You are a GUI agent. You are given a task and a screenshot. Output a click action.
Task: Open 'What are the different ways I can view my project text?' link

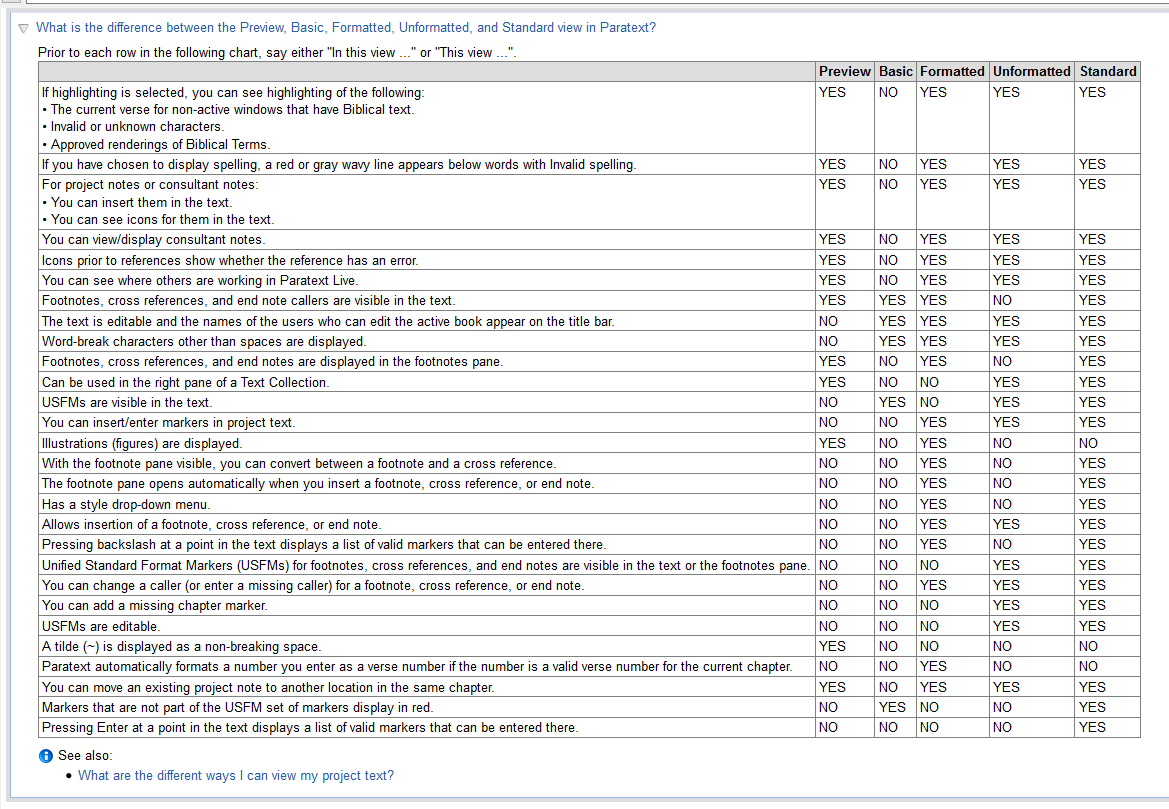pos(236,775)
